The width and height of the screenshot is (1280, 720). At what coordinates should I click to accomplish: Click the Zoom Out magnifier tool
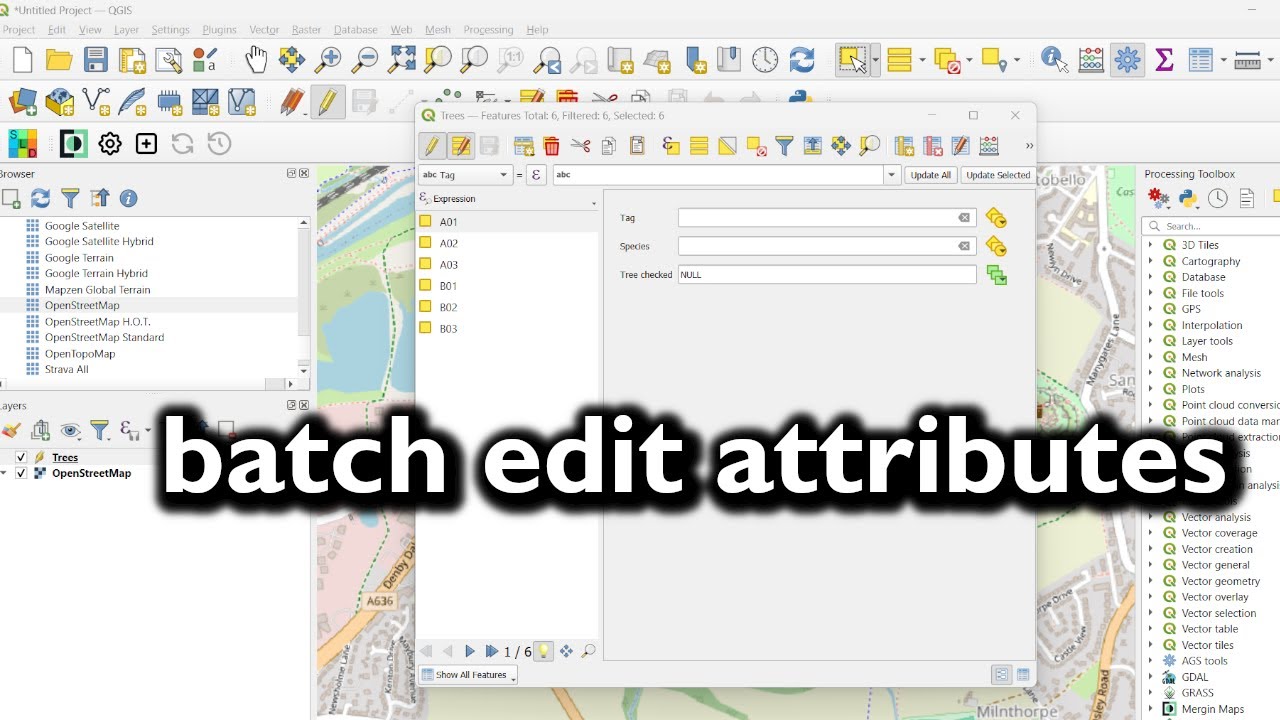tap(366, 60)
